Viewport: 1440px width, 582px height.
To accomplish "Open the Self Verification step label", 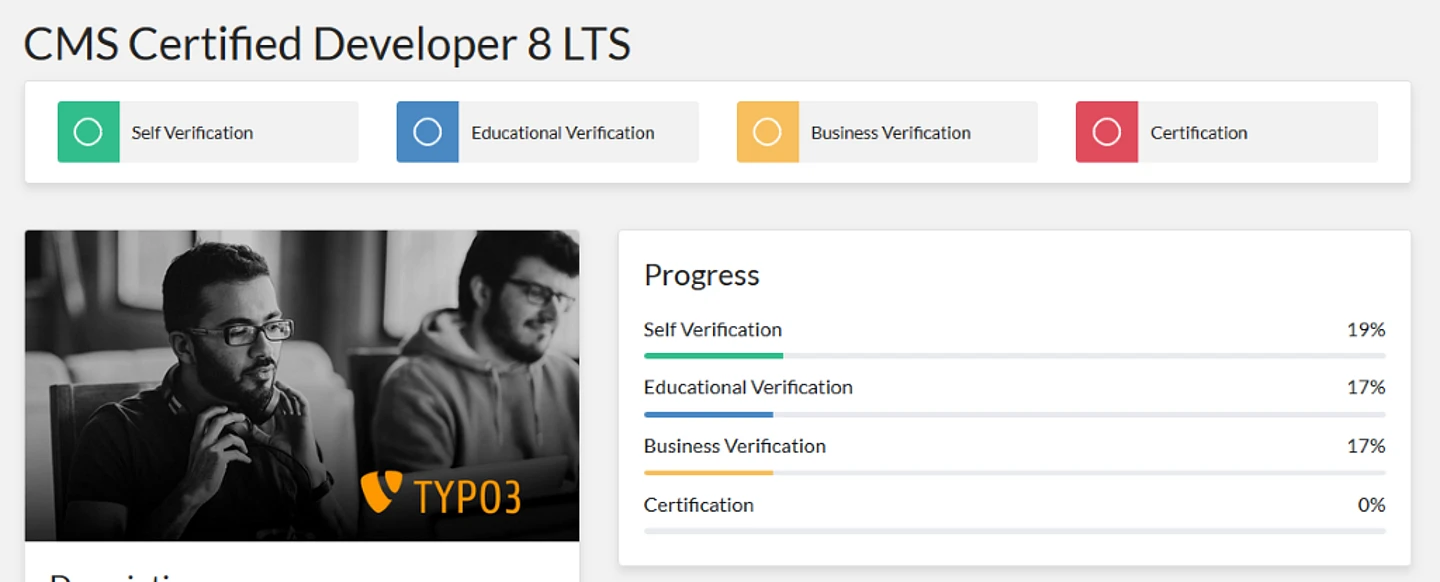I will 192,133.
